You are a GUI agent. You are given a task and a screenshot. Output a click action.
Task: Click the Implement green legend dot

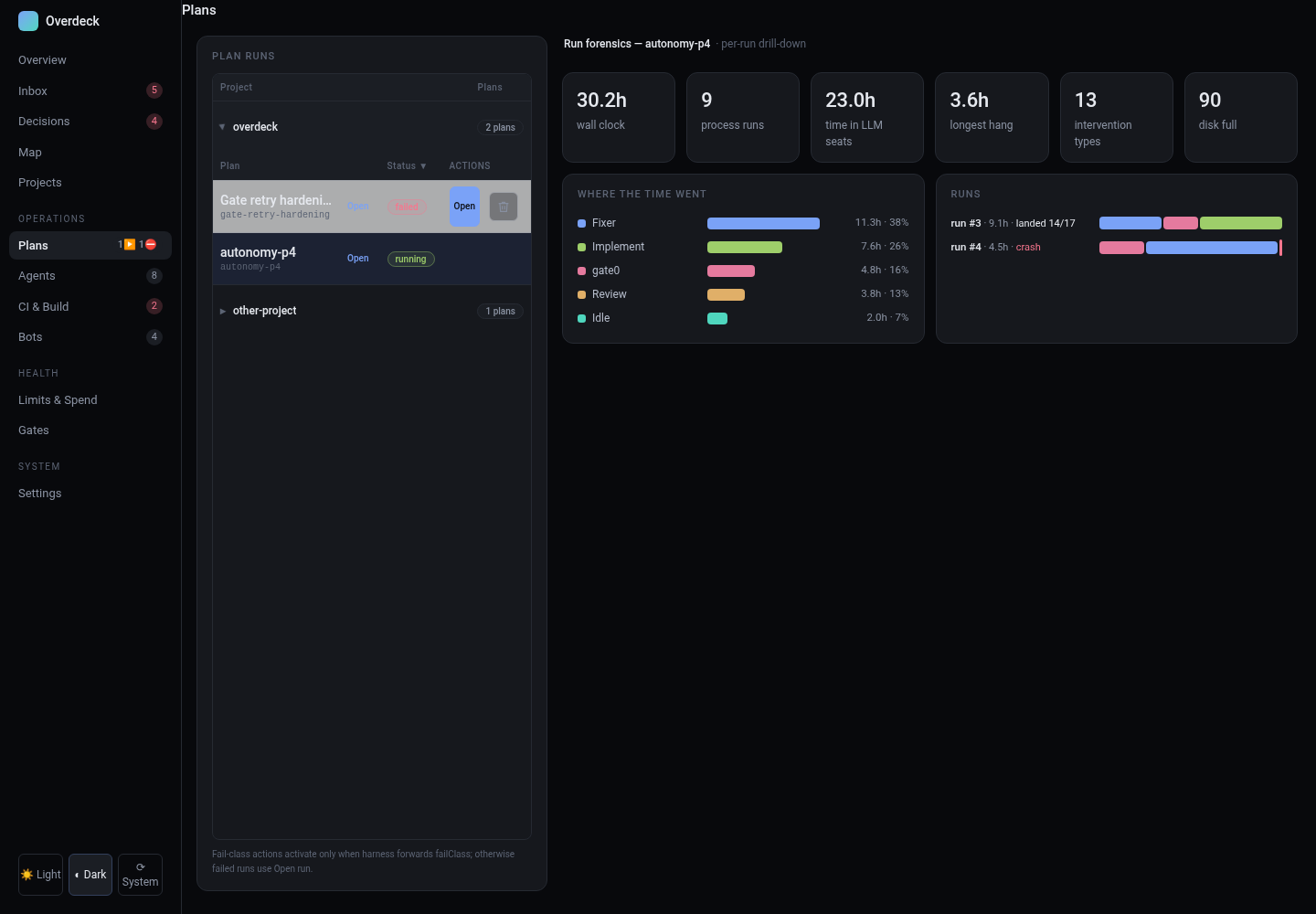(581, 247)
